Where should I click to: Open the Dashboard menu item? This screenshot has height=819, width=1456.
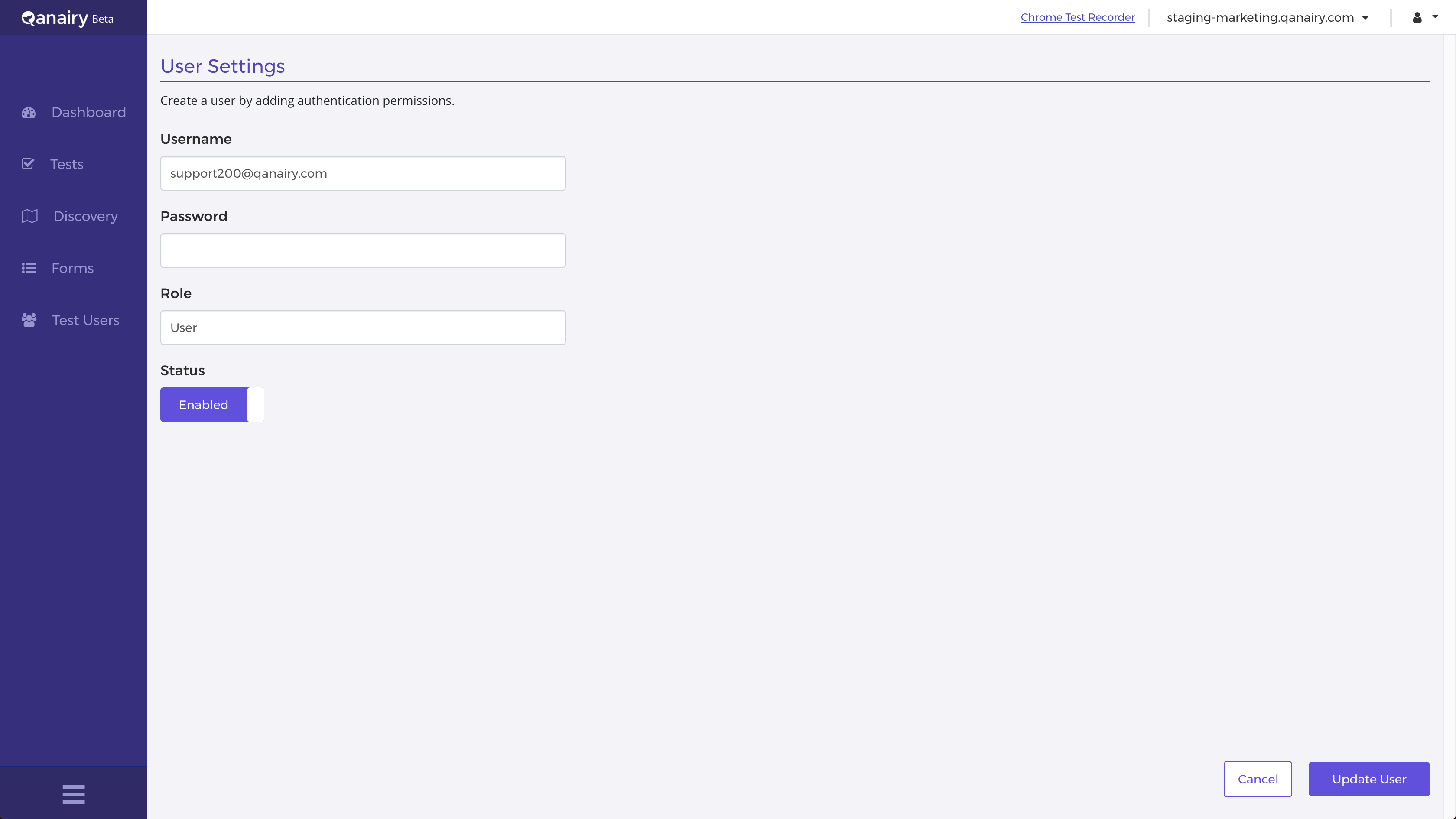[74, 112]
